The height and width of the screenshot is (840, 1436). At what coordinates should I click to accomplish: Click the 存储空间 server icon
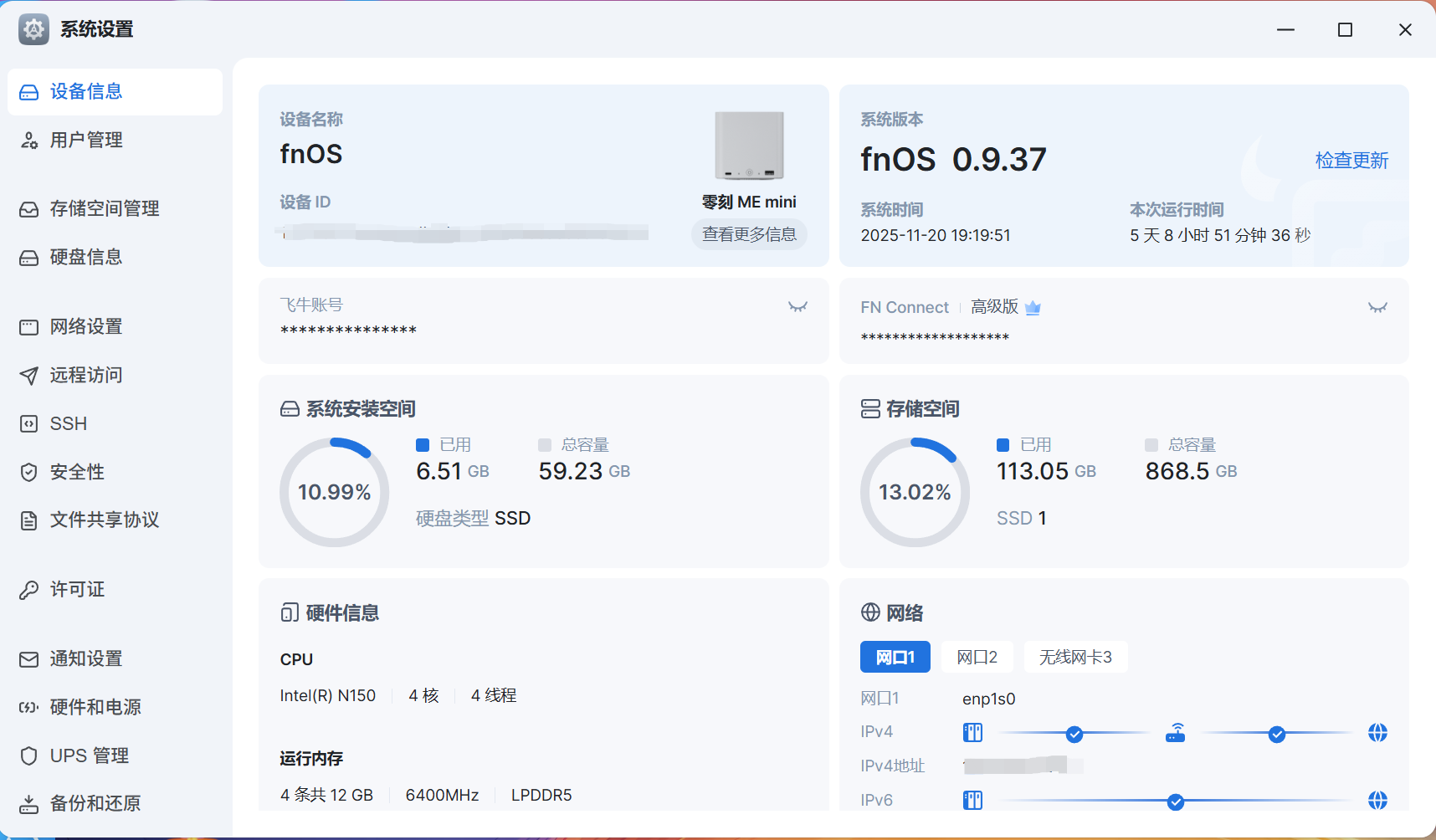[x=870, y=409]
